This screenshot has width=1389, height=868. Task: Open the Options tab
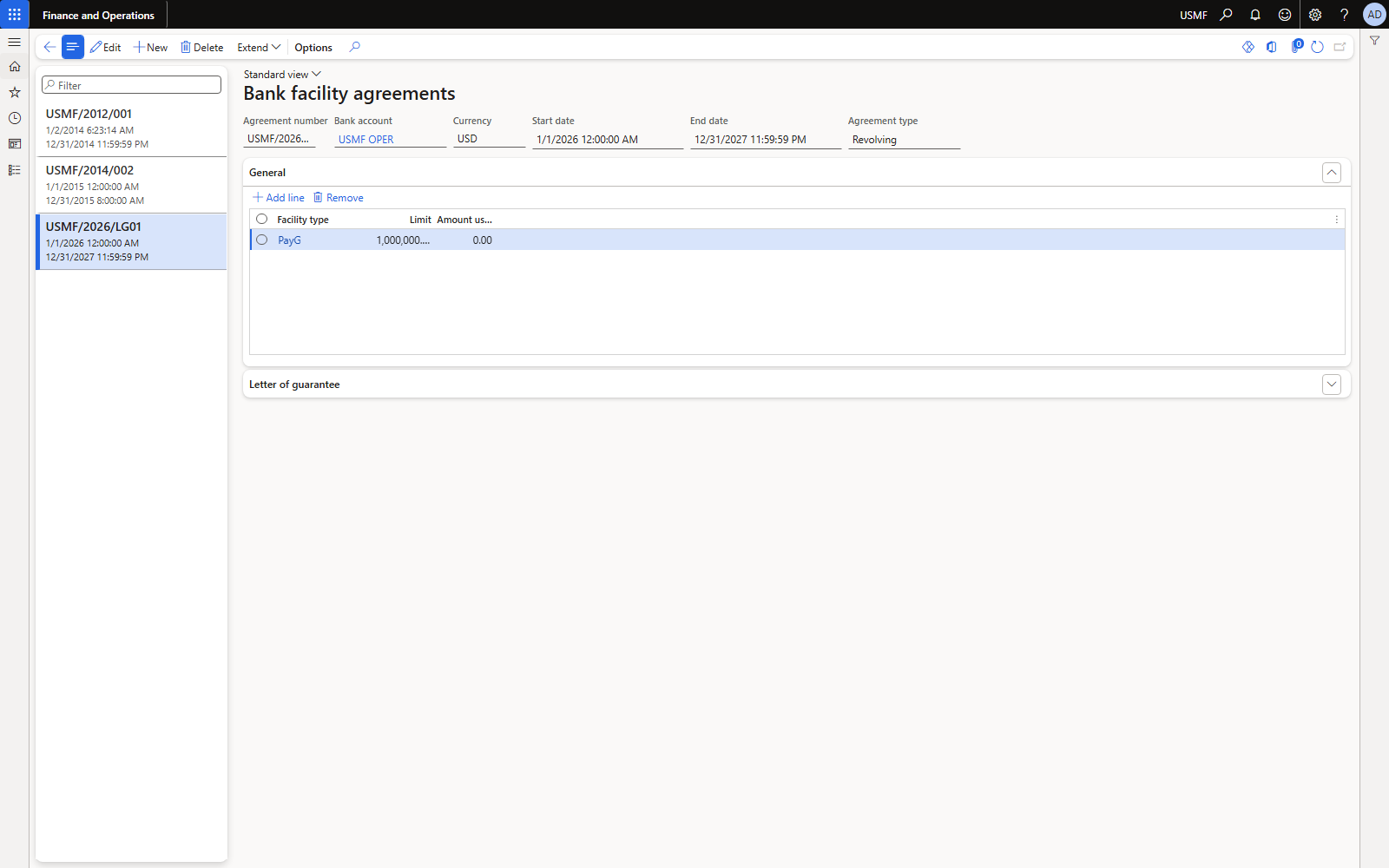[x=313, y=48]
